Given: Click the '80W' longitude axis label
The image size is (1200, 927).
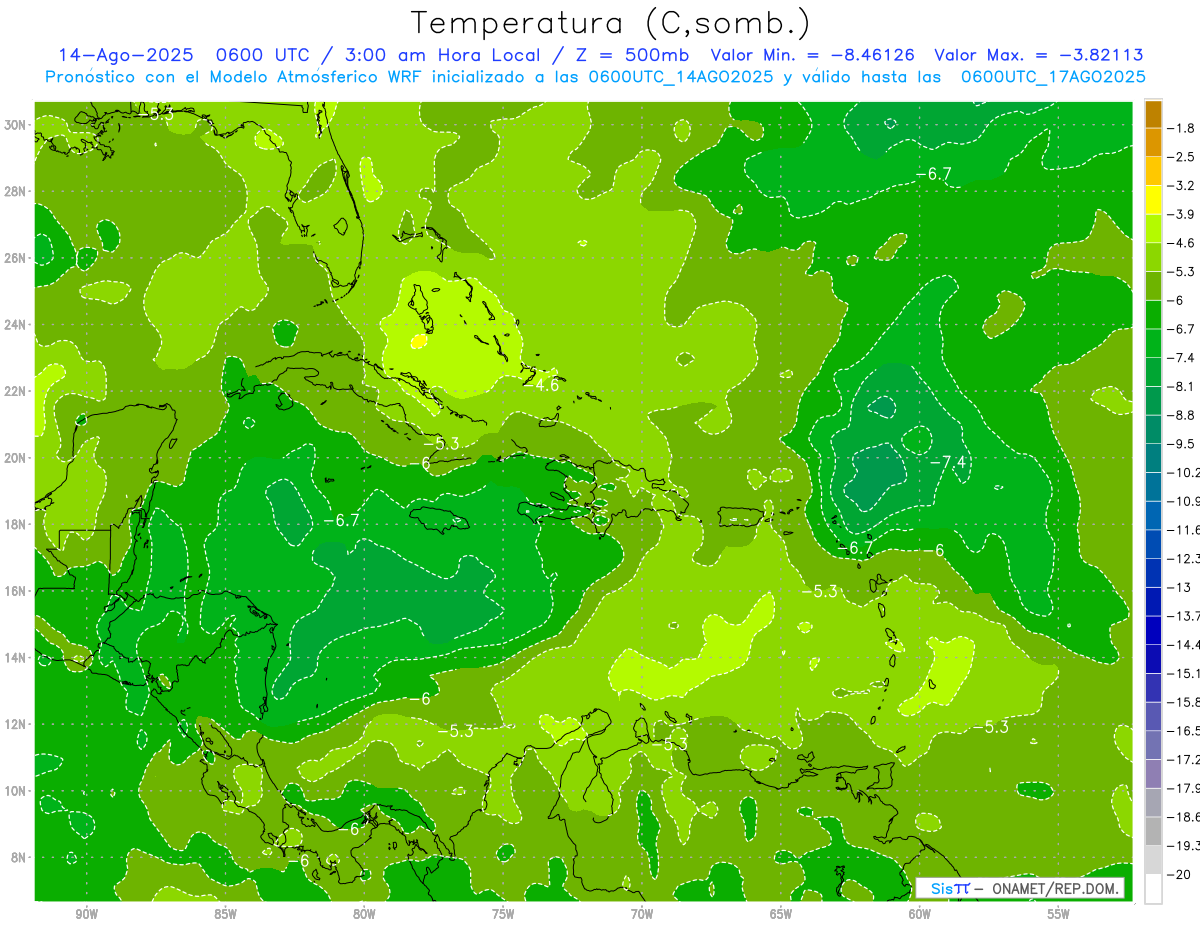Looking at the screenshot, I should [x=364, y=914].
